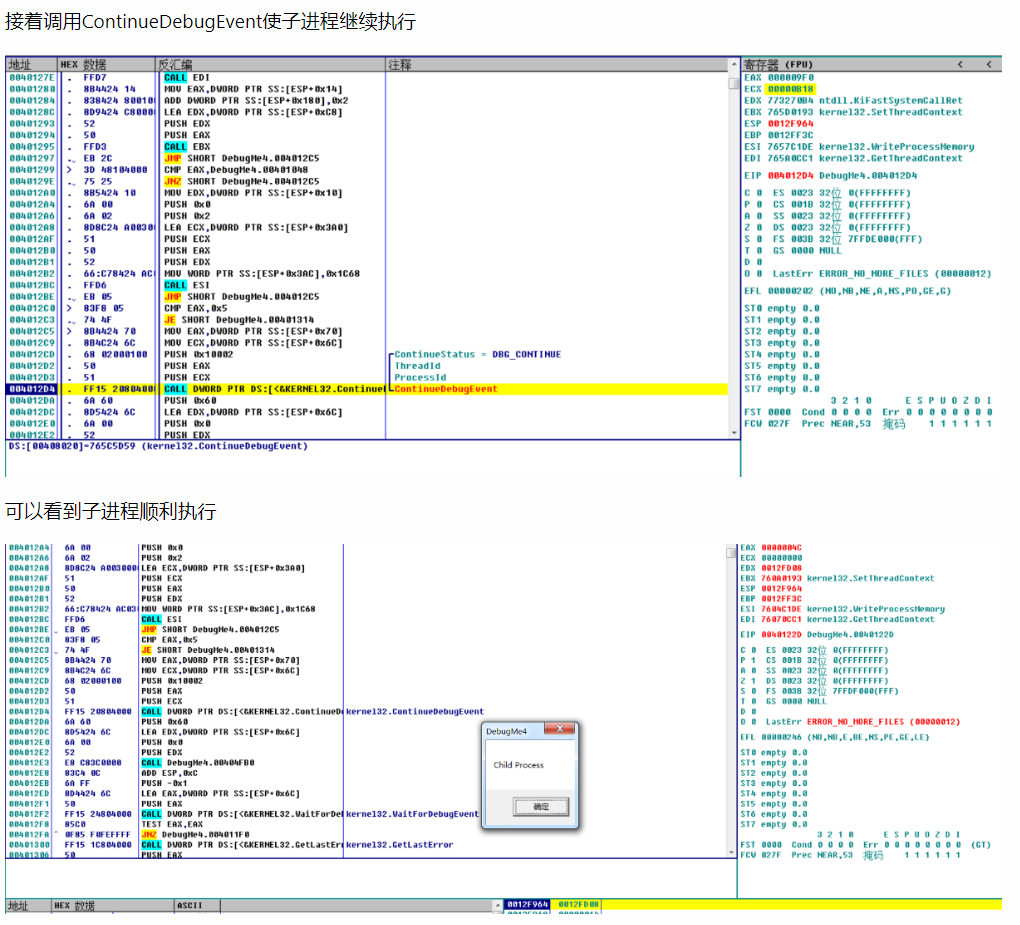The width and height of the screenshot is (1020, 925).
Task: Click the scroll-up arrow of top disassembly pane
Action: coord(734,64)
